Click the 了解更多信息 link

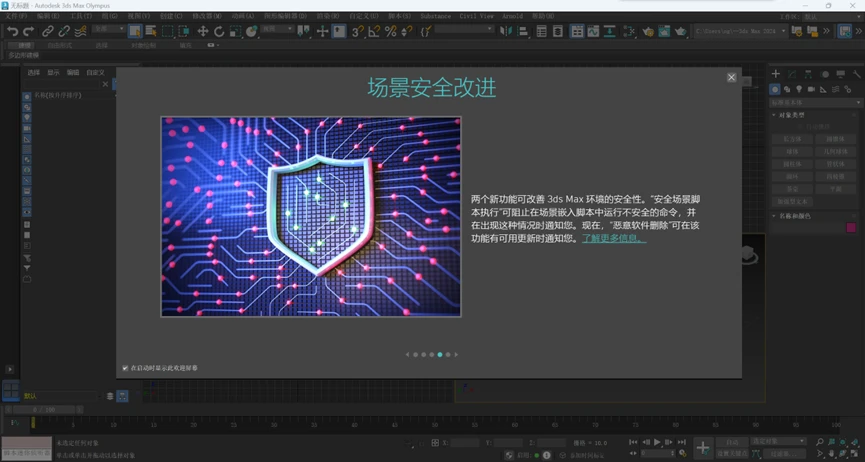point(614,239)
